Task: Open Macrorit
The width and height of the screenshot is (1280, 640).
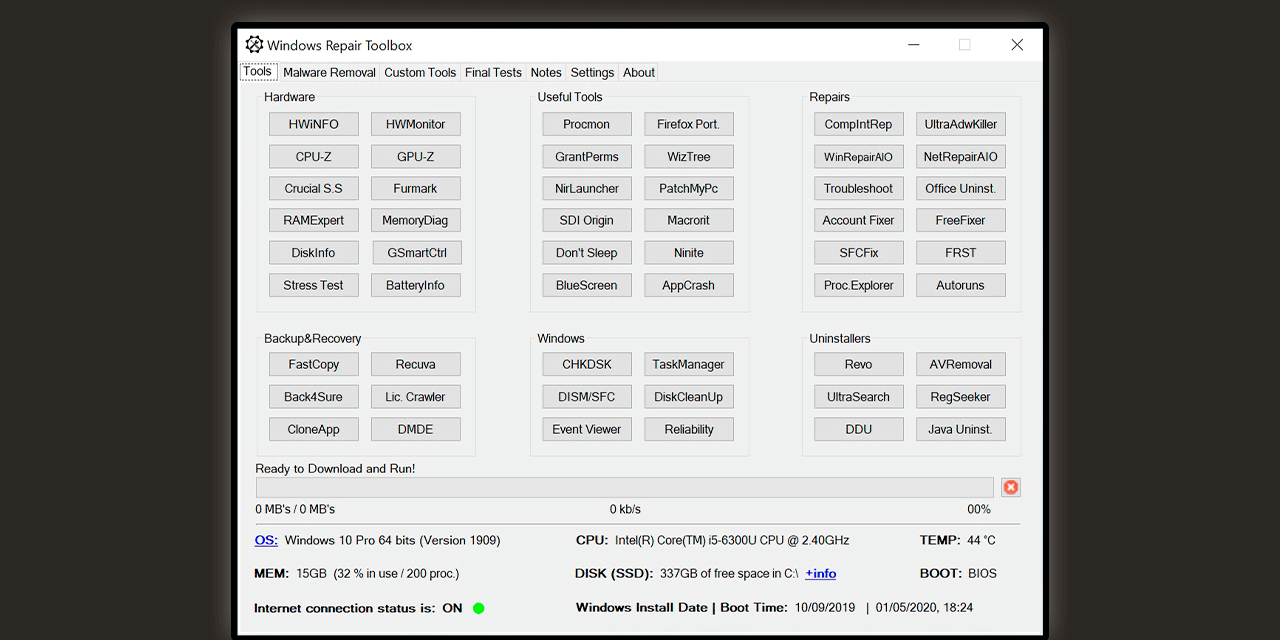Action: tap(689, 220)
